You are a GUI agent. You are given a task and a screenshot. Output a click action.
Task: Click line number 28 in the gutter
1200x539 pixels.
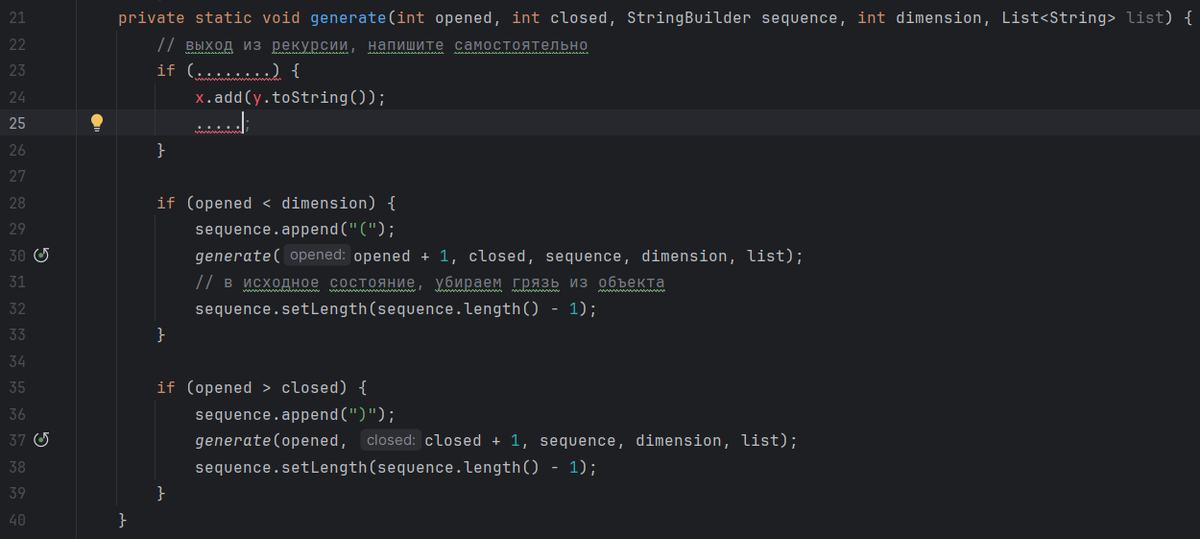pos(18,203)
